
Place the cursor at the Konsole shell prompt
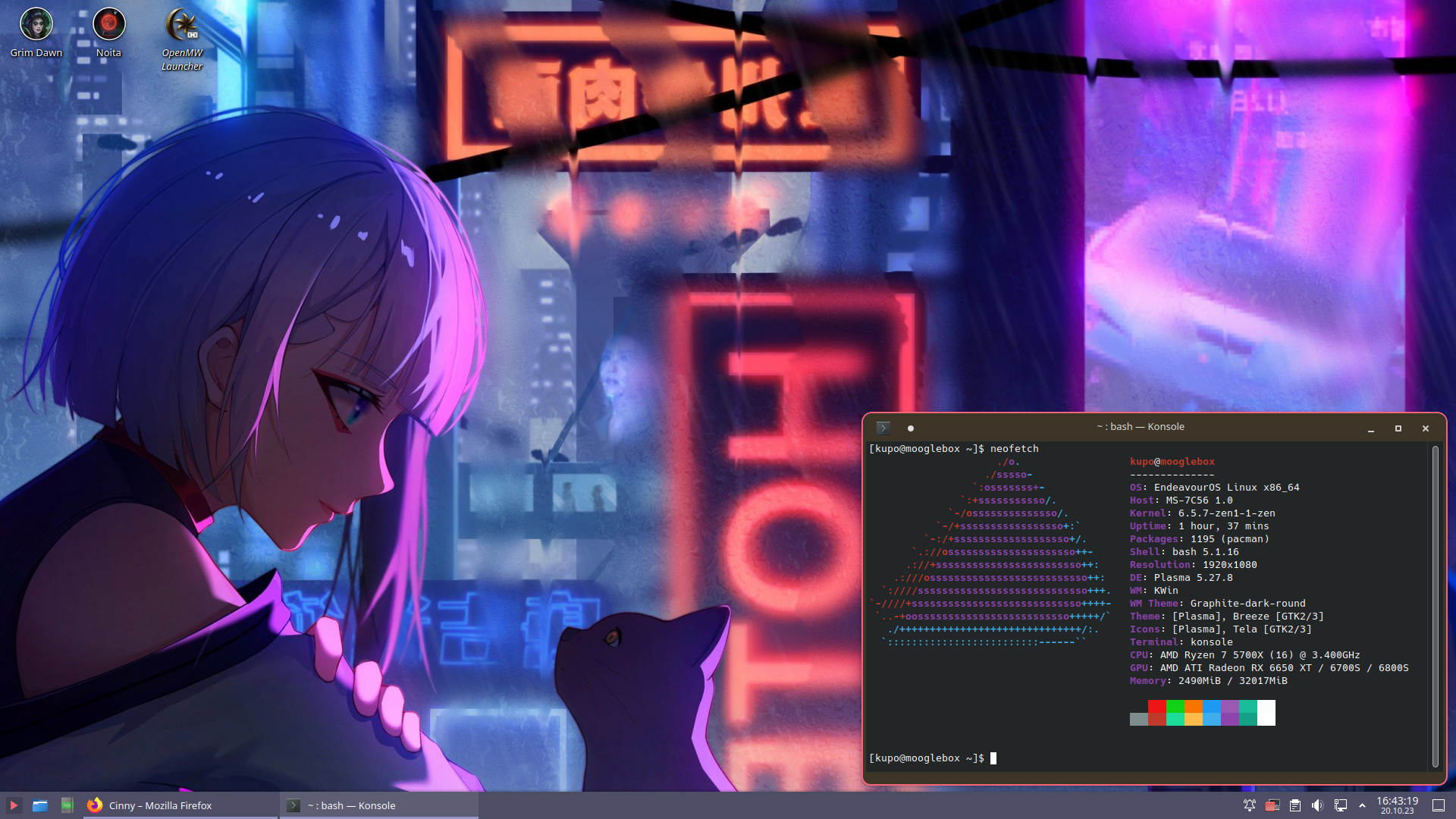[x=993, y=758]
